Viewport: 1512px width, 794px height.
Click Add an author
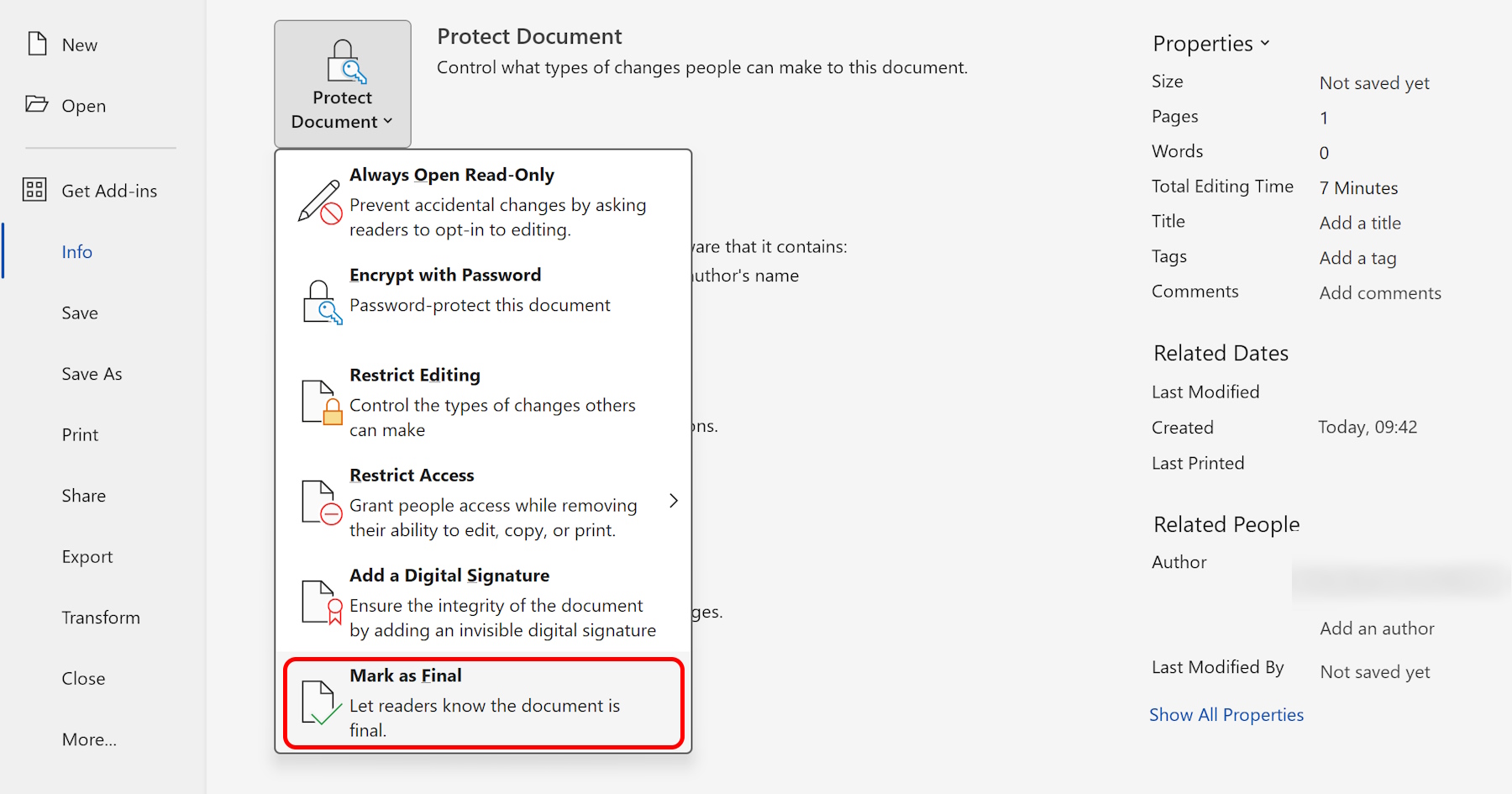pos(1377,628)
